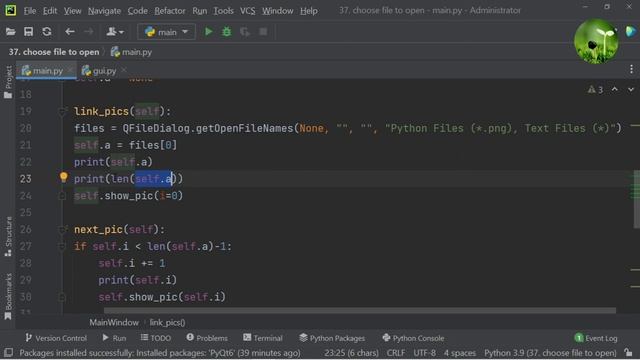The image size is (640, 360).
Task: Open the Refactor menu
Action: (x=170, y=11)
